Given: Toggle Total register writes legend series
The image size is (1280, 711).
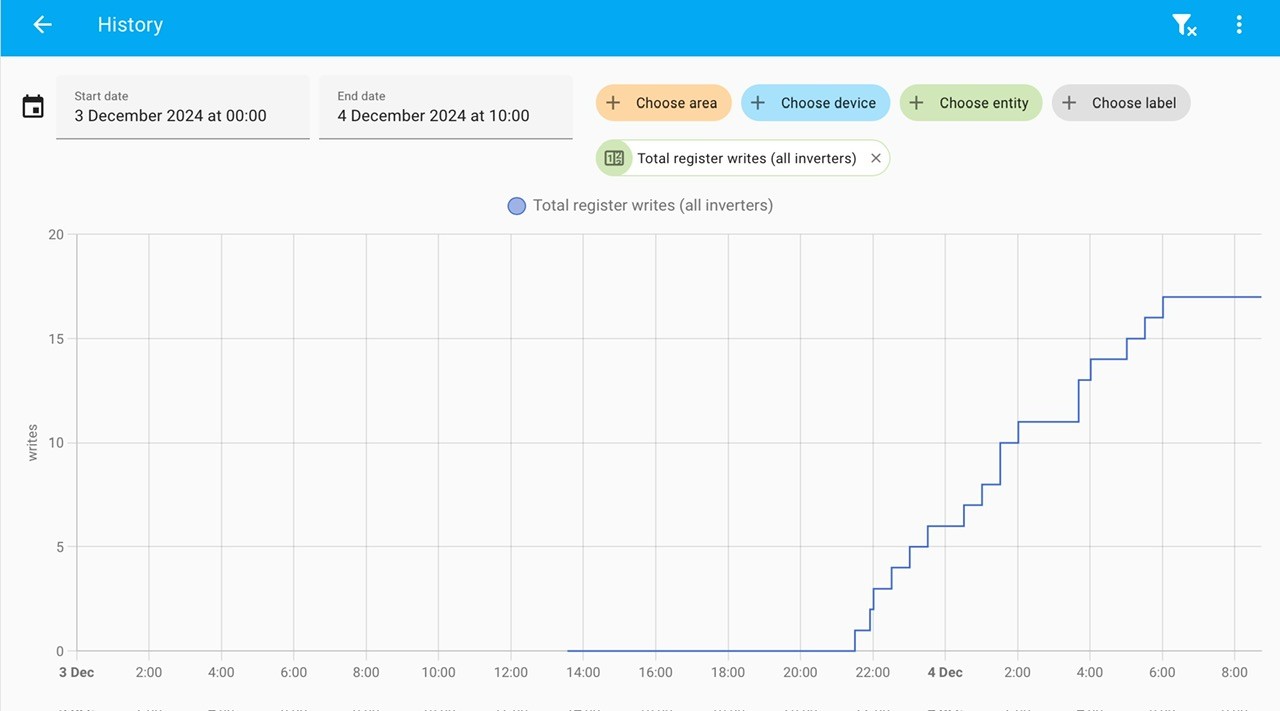Looking at the screenshot, I should click(641, 206).
